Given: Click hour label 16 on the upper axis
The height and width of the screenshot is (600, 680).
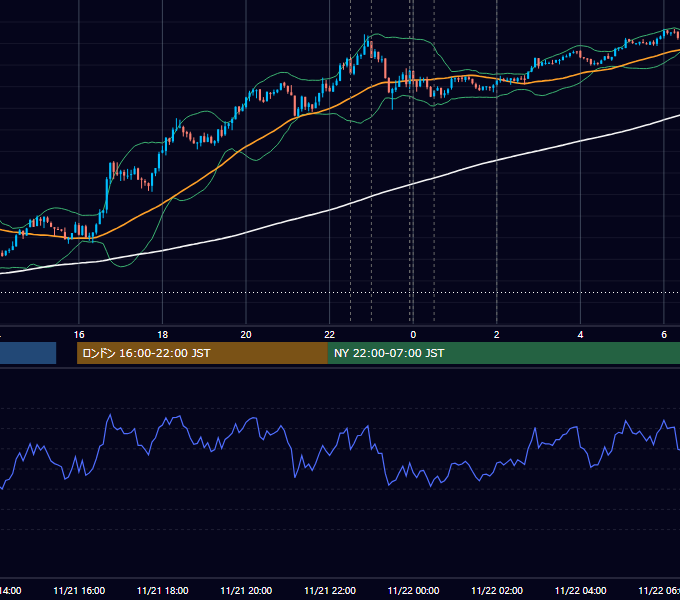Looking at the screenshot, I should click(79, 335).
